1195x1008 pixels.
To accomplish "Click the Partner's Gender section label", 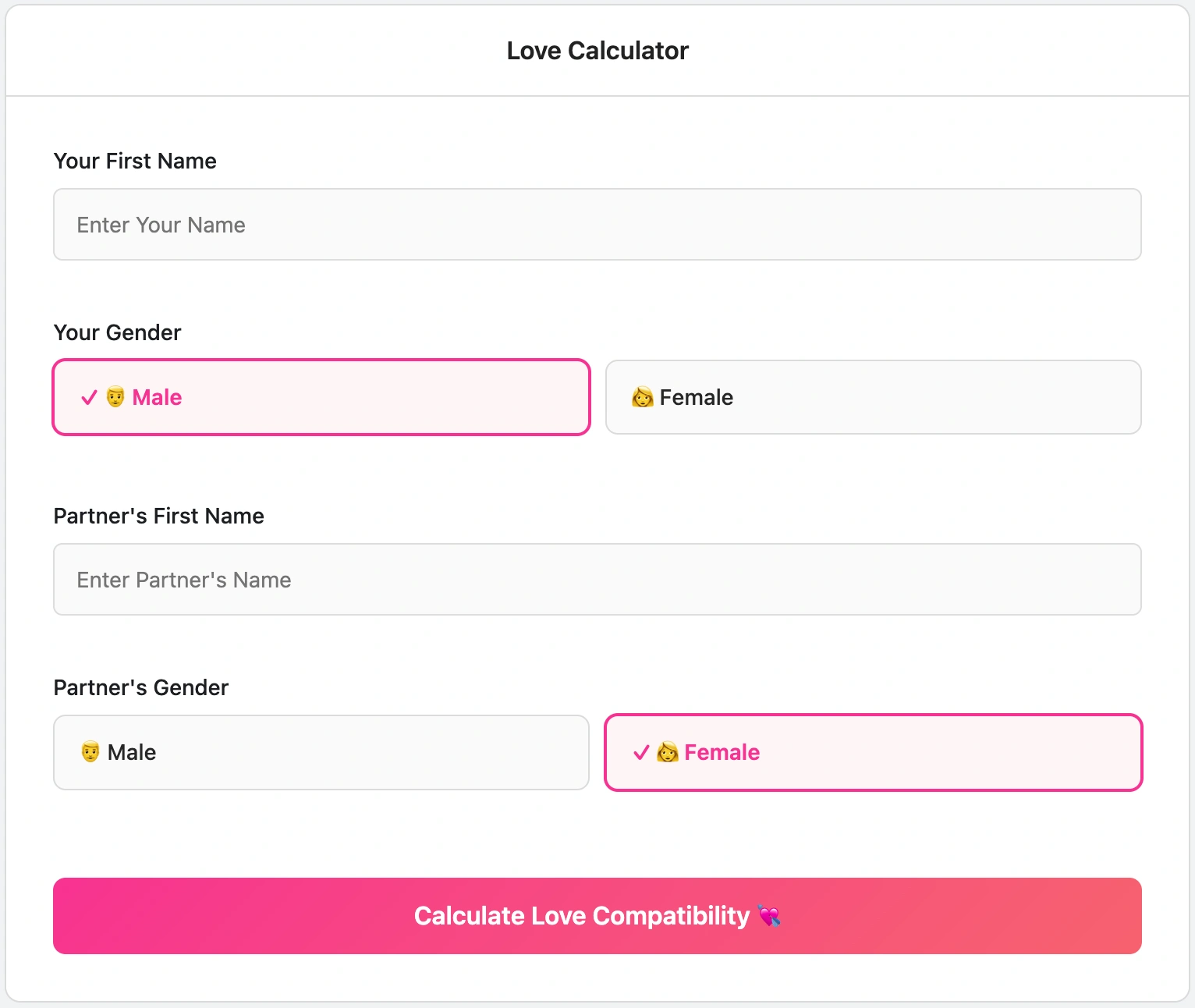I will pyautogui.click(x=140, y=687).
